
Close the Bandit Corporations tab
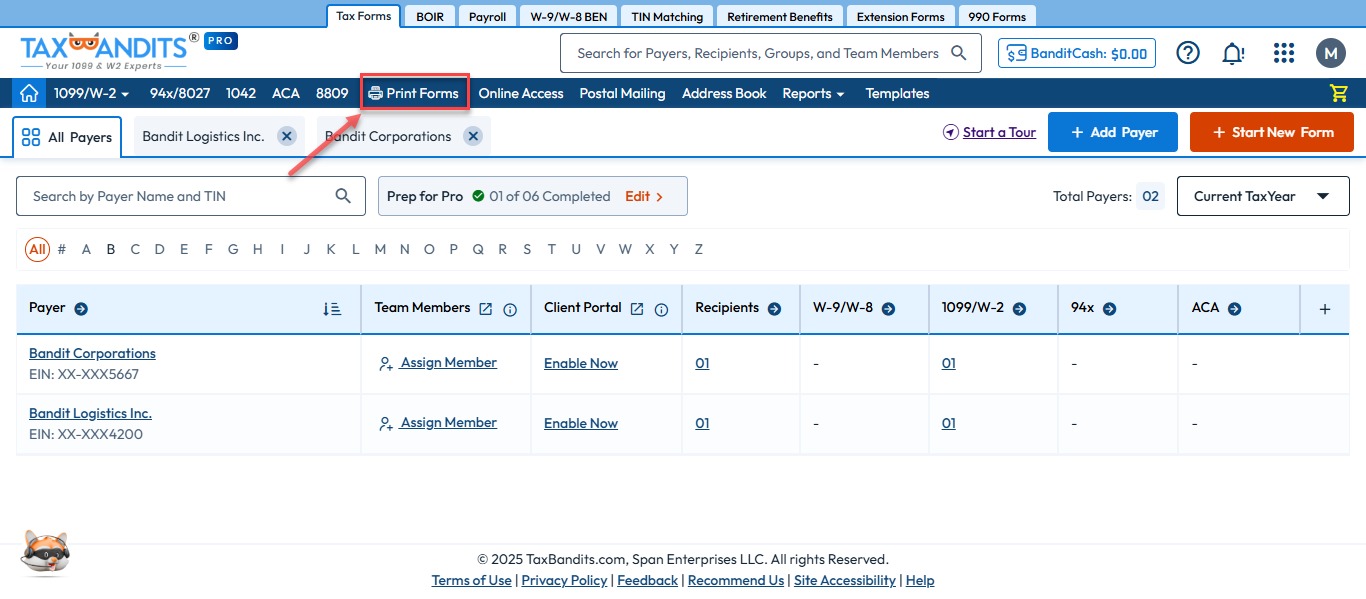pos(474,136)
